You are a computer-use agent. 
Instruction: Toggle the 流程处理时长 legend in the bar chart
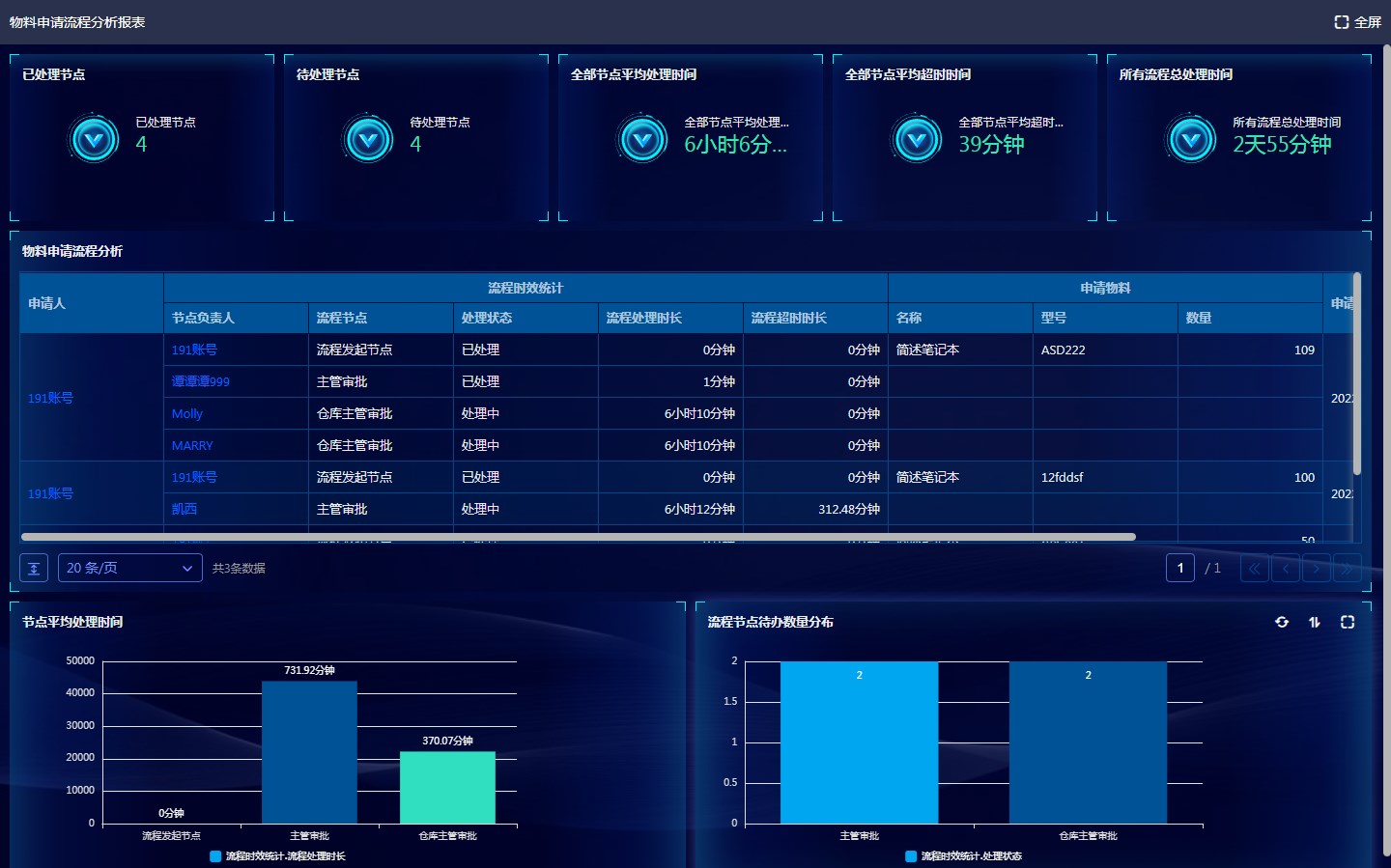pos(277,855)
